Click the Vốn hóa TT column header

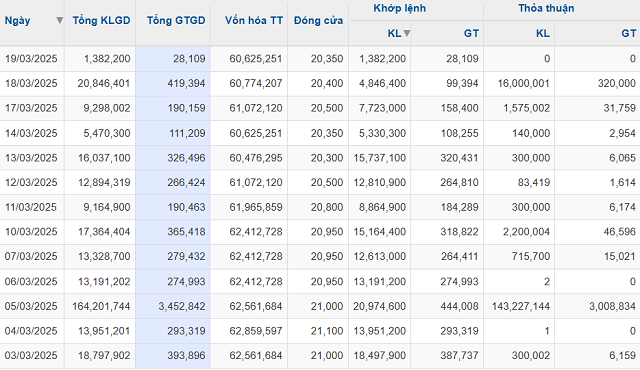pyautogui.click(x=254, y=20)
